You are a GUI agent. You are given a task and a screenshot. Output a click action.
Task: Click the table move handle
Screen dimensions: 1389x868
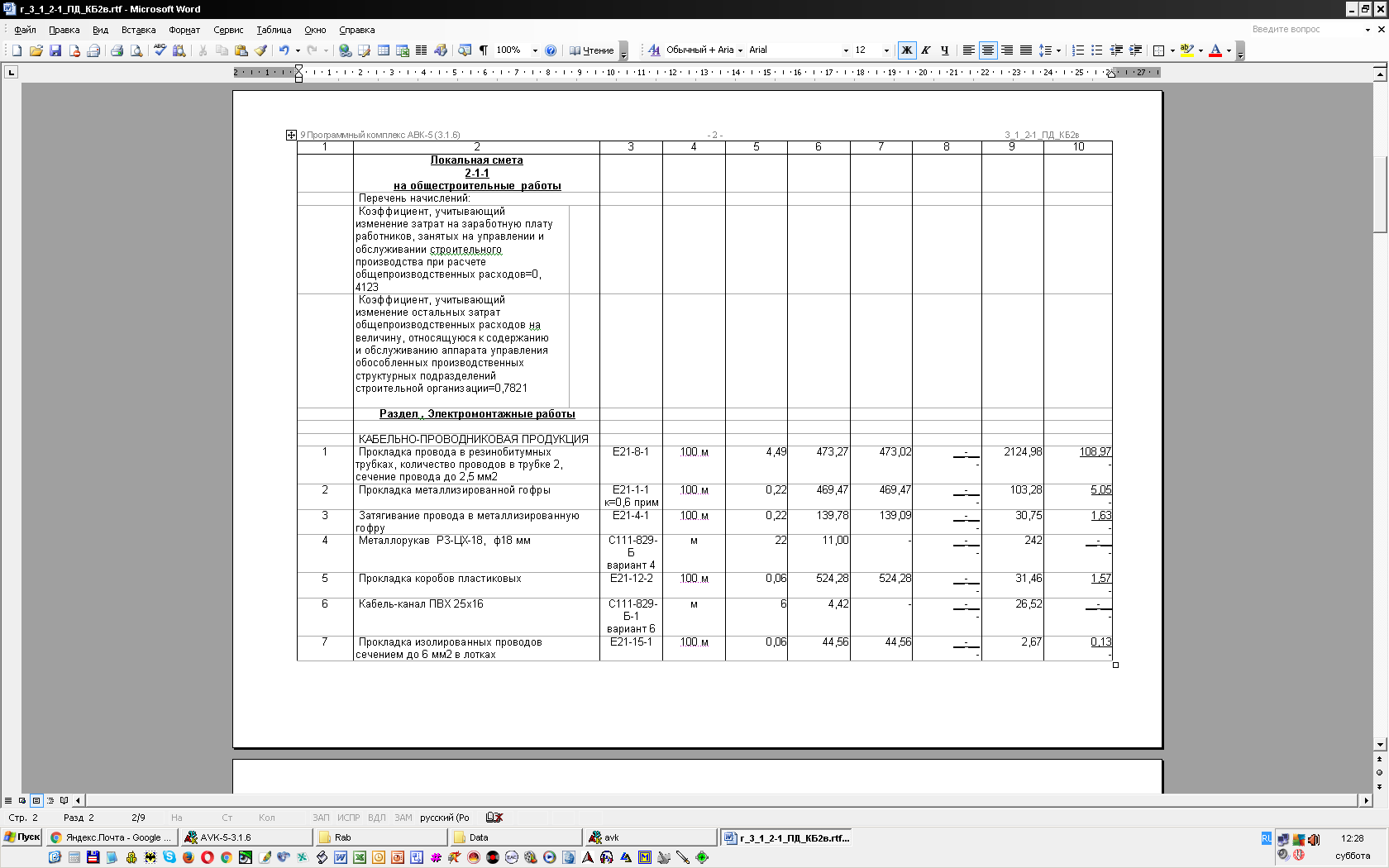[x=291, y=135]
